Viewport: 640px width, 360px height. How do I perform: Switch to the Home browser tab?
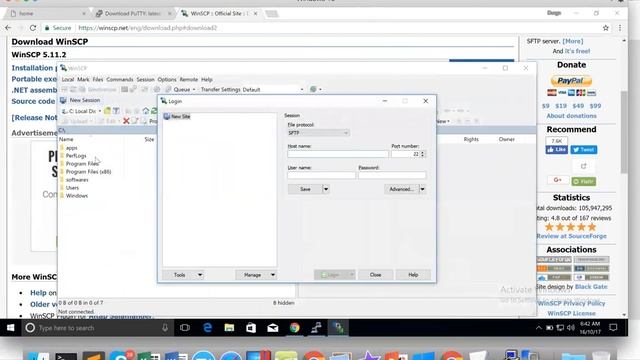point(47,13)
